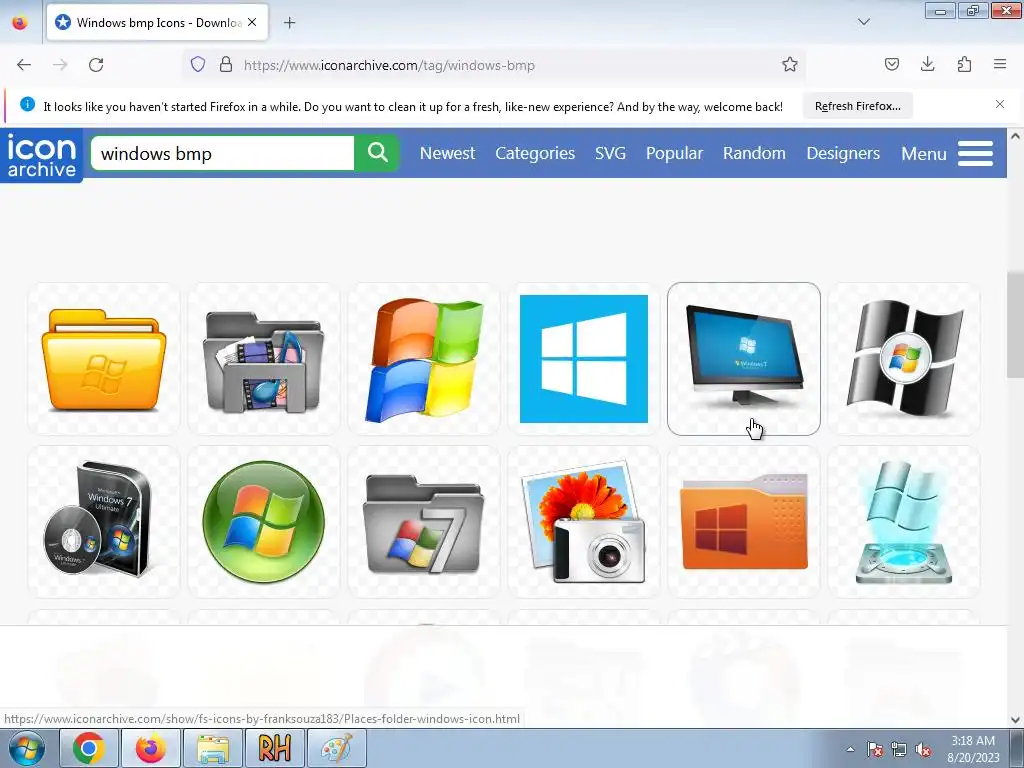Open the black Windows flag icon
Viewport: 1024px width, 768px height.
click(904, 359)
